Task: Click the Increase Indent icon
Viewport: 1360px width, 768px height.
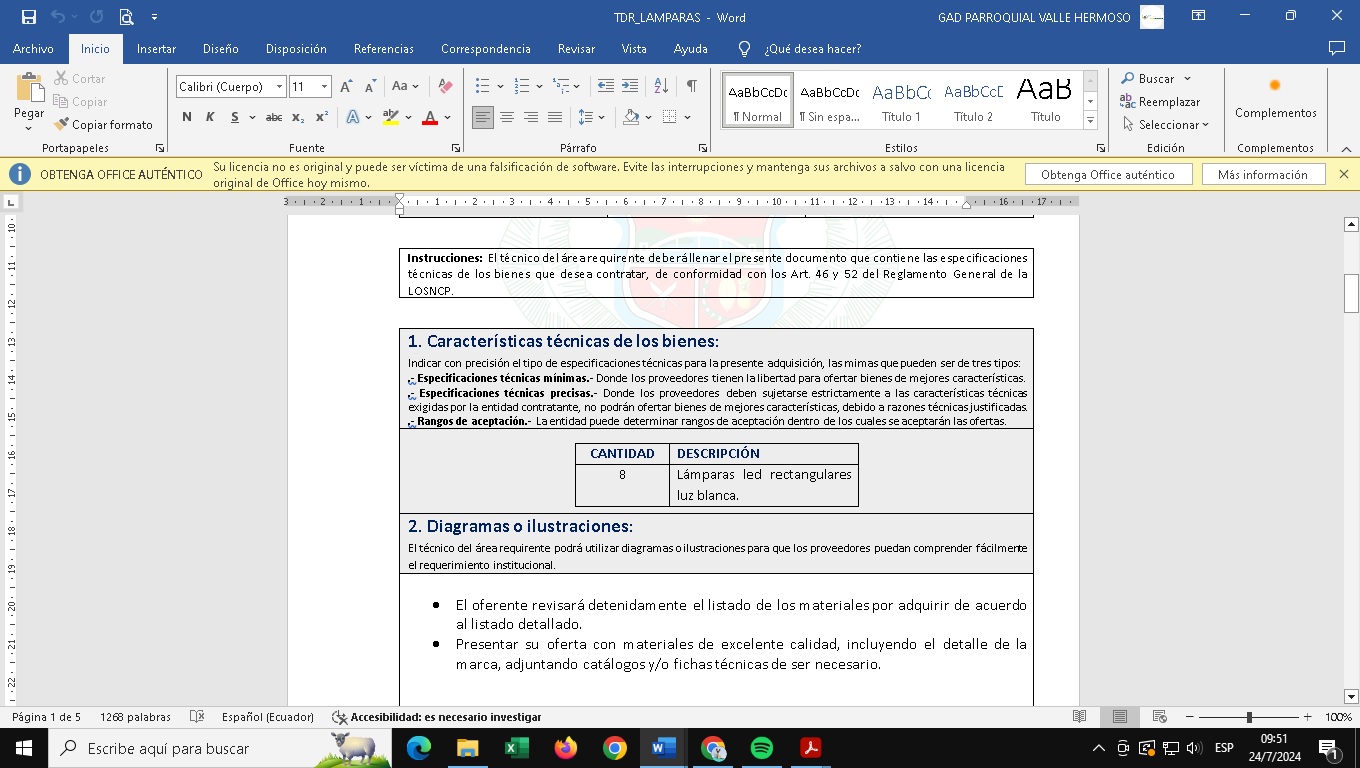Action: click(x=630, y=87)
